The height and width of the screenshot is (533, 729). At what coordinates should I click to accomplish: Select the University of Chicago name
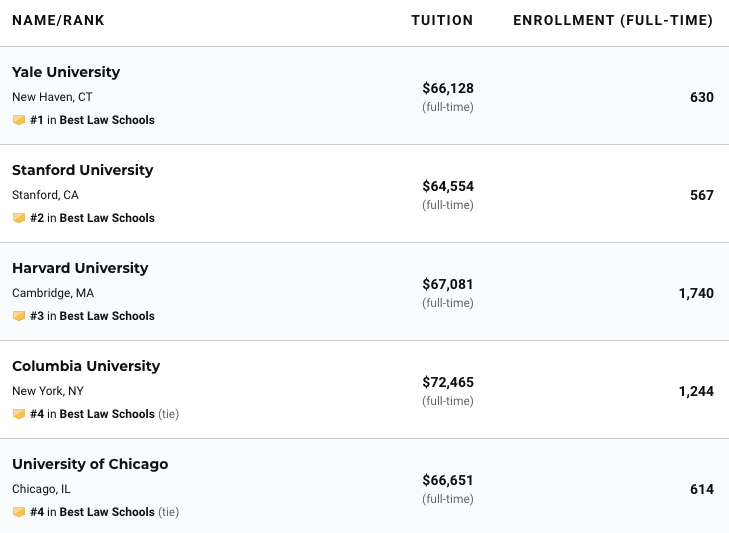[90, 464]
